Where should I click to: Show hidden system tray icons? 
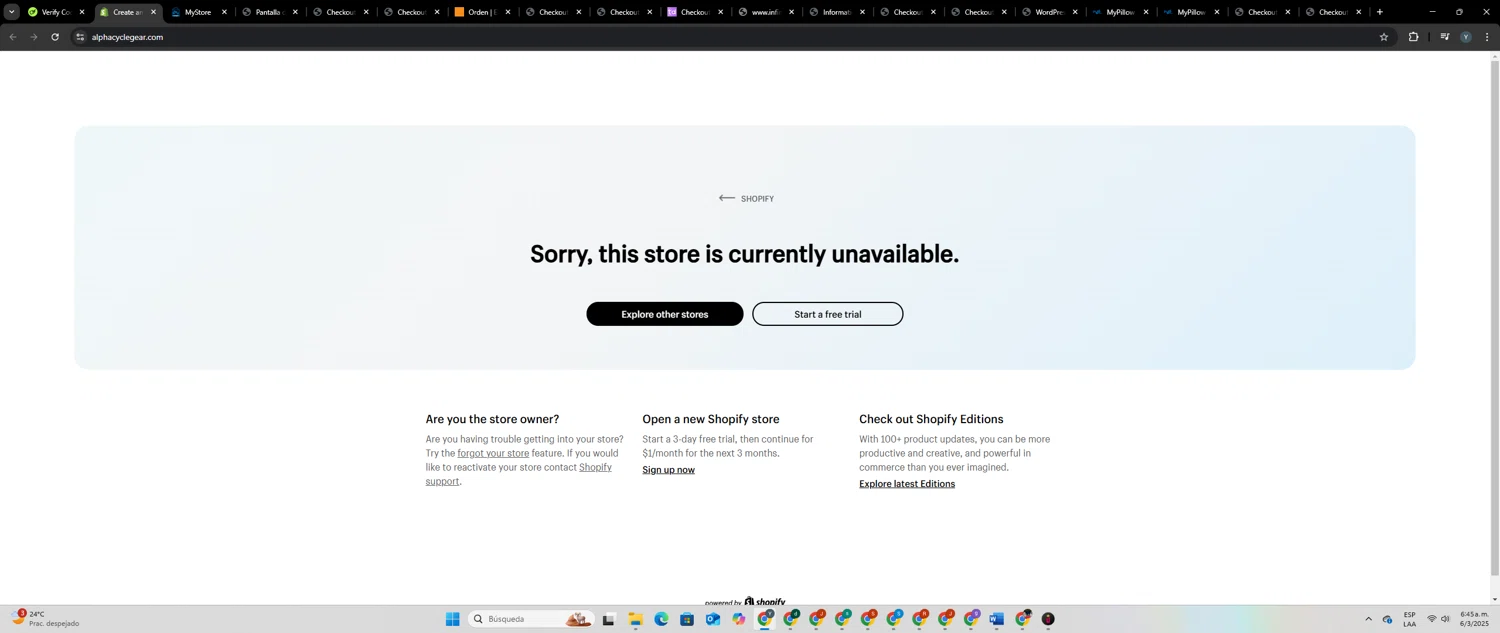1369,620
